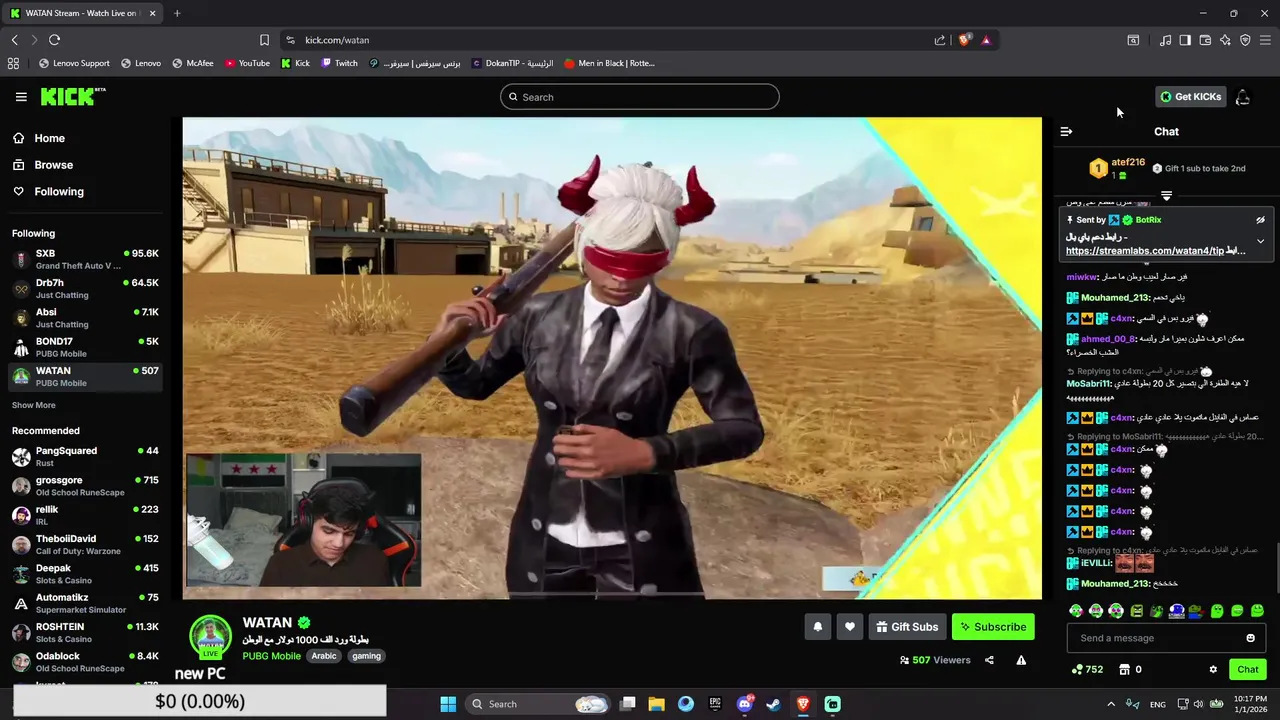Viewport: 1280px width, 720px height.
Task: Report the stream warning icon
Action: click(x=1021, y=660)
